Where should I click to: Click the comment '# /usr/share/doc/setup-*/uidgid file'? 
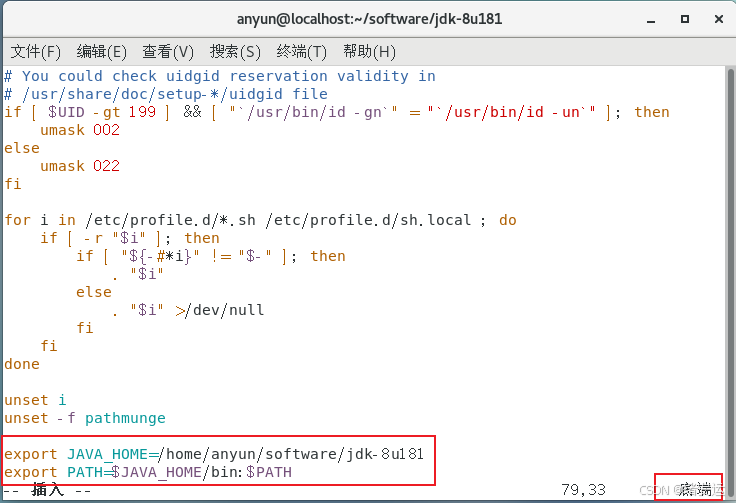[x=166, y=94]
